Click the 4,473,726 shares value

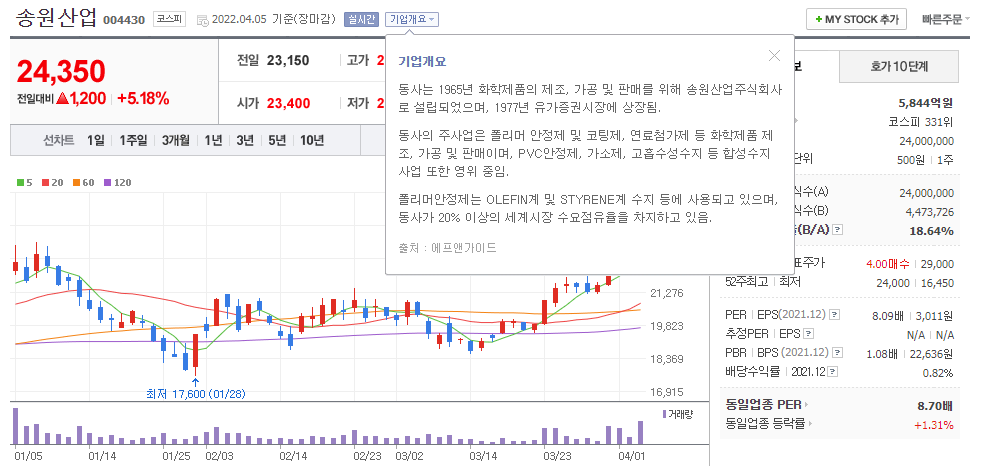coord(930,211)
